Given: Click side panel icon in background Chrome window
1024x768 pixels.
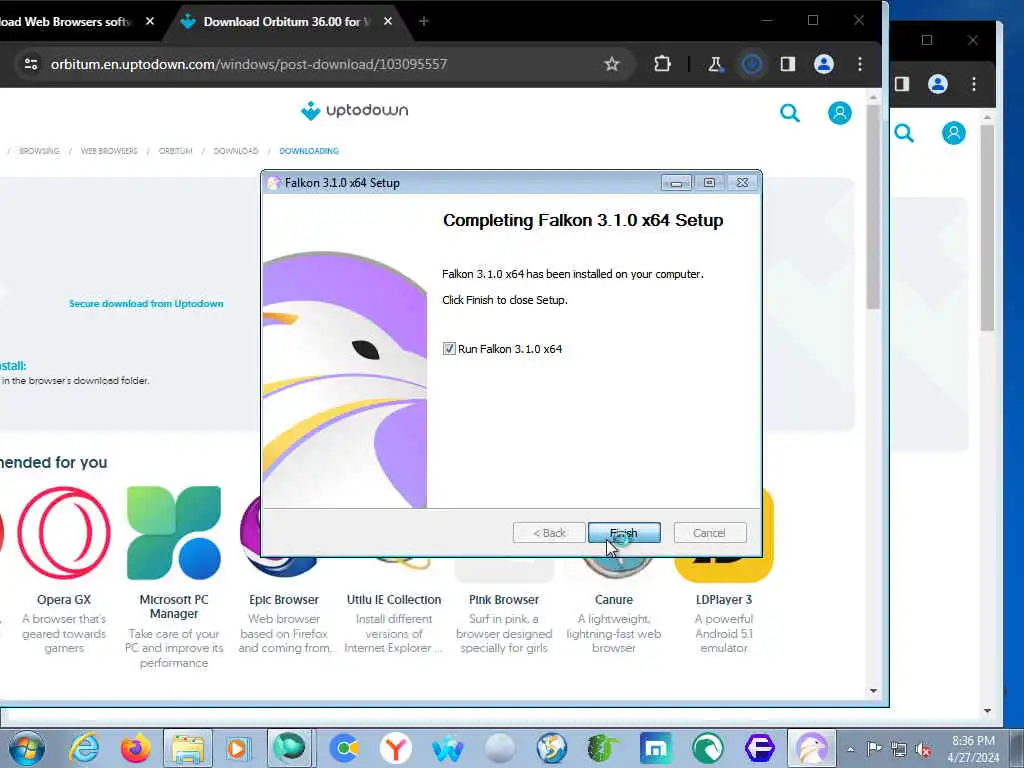Looking at the screenshot, I should click(x=902, y=84).
